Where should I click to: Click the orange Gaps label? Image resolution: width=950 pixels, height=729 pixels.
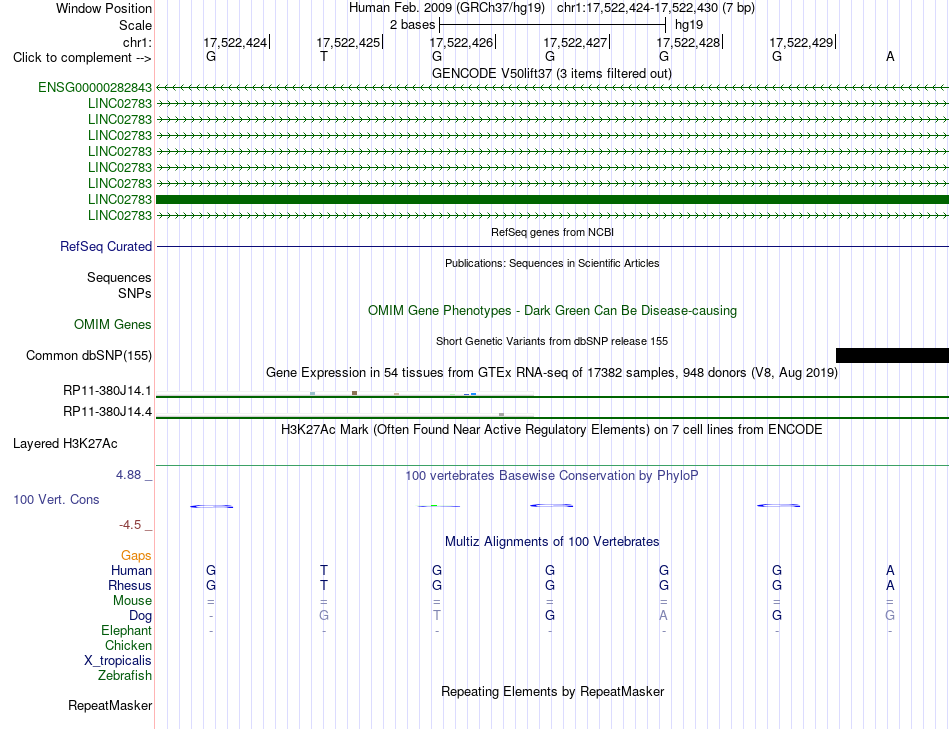pyautogui.click(x=136, y=556)
